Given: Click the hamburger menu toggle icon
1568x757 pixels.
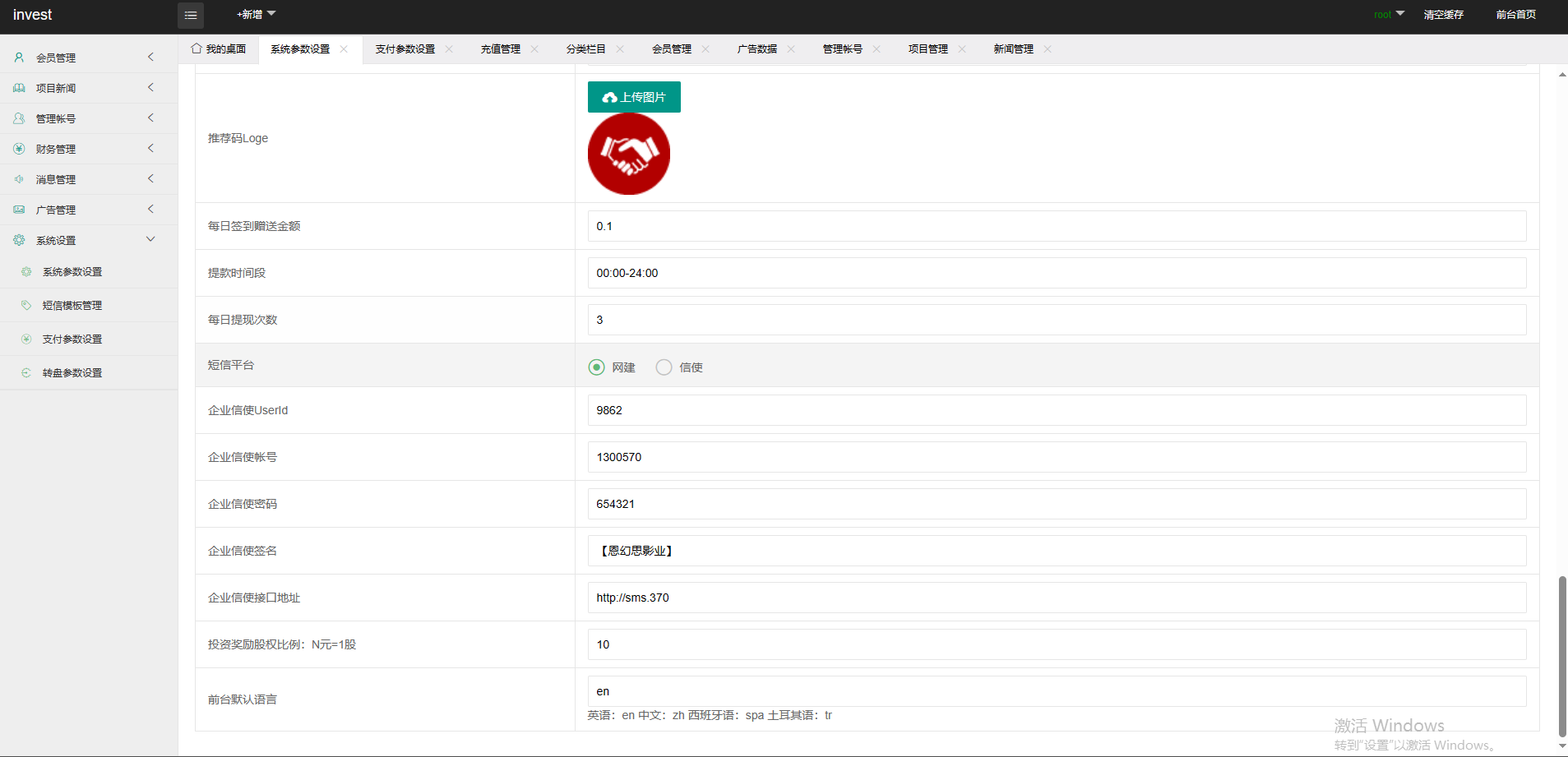Looking at the screenshot, I should click(191, 15).
